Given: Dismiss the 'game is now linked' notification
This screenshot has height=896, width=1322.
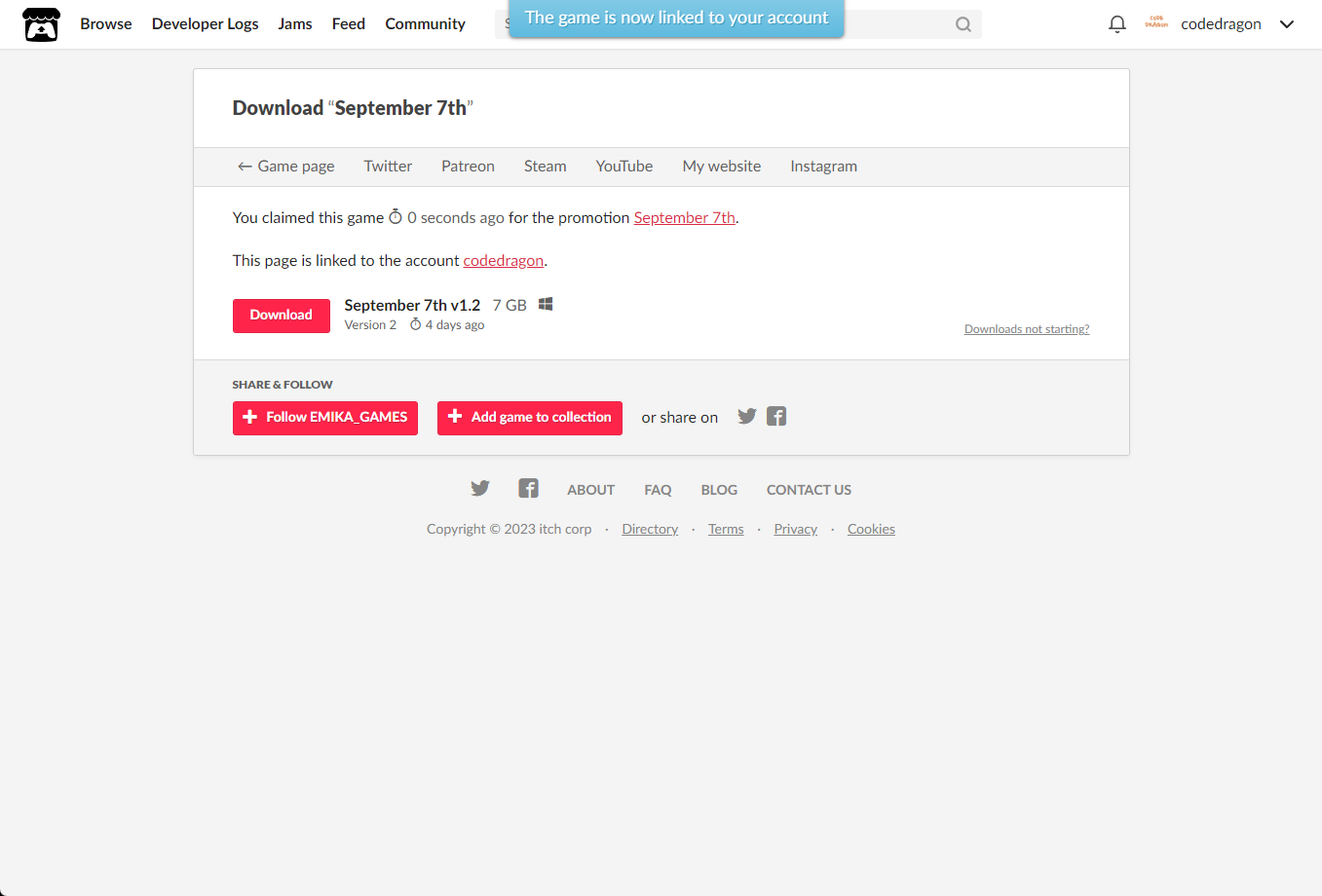Looking at the screenshot, I should pos(677,19).
